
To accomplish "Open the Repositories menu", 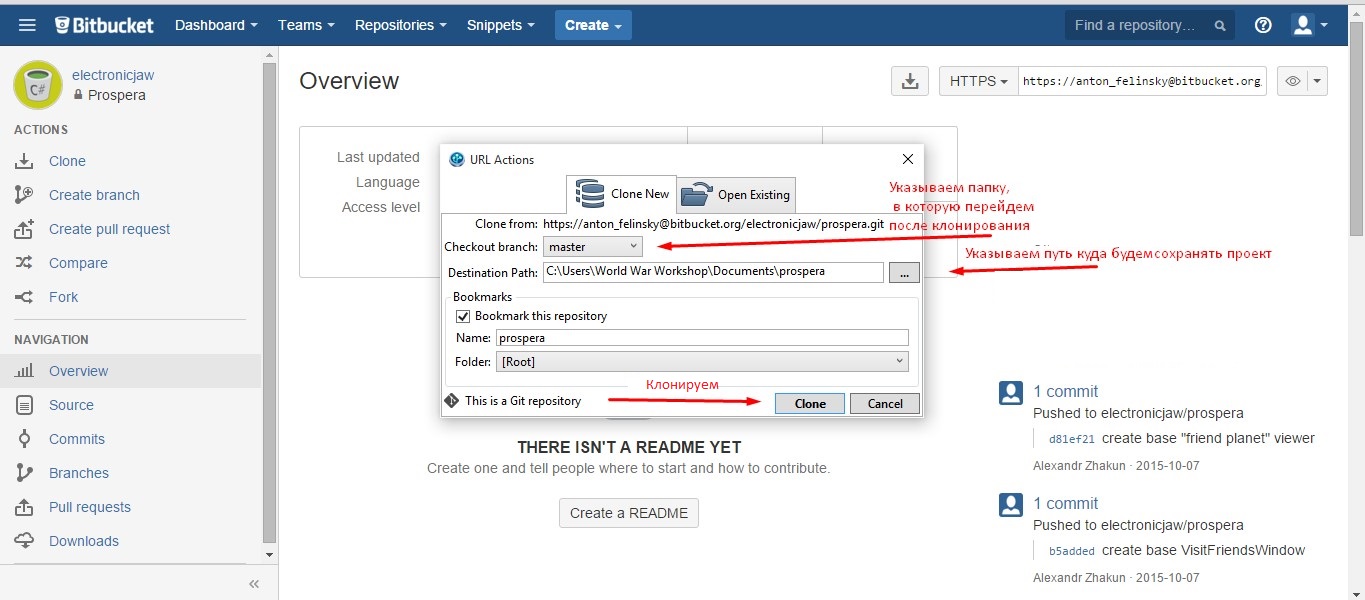I will (400, 25).
